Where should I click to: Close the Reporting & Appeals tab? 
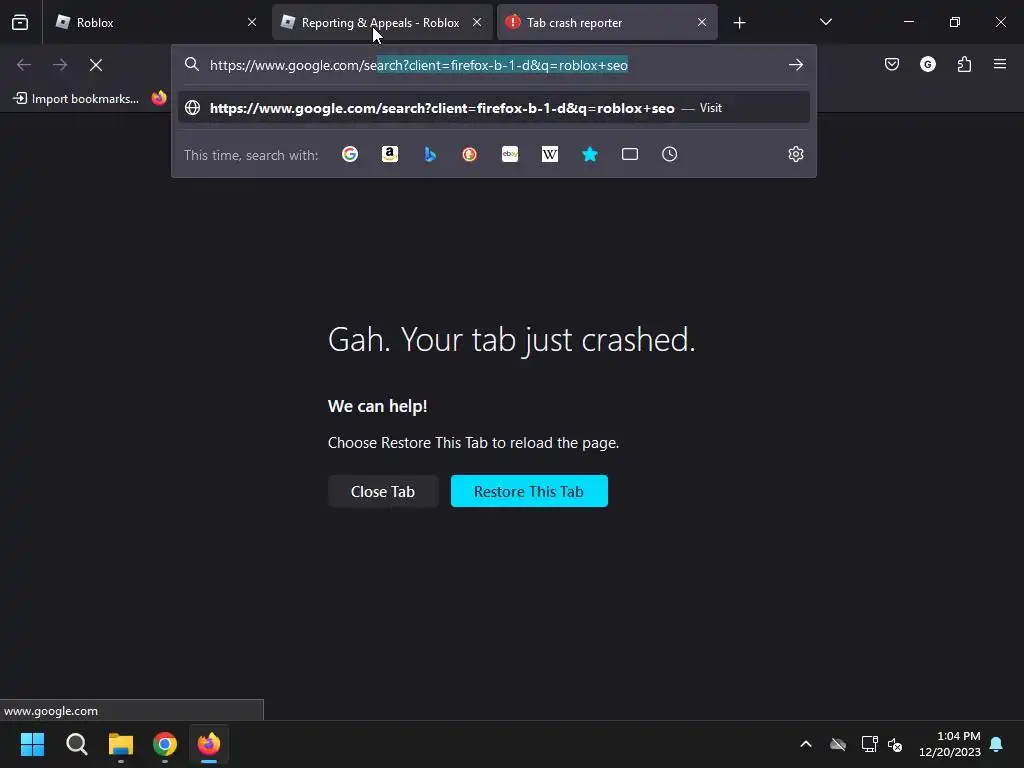477,22
